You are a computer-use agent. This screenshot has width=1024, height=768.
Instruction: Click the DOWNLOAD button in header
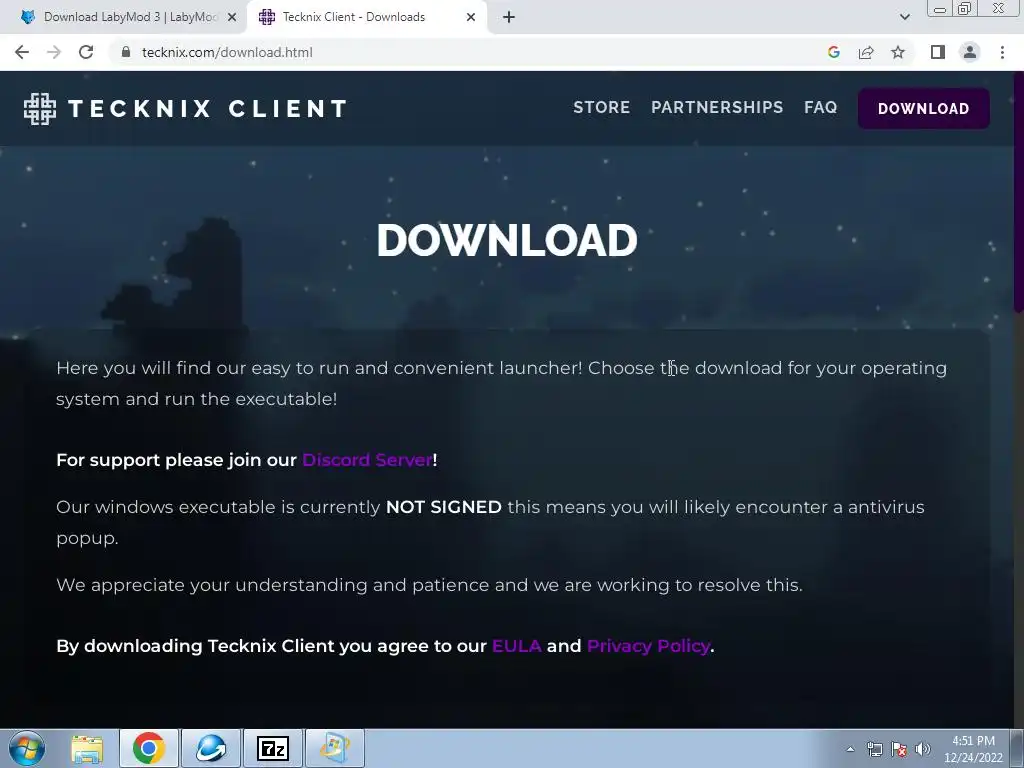[x=923, y=108]
